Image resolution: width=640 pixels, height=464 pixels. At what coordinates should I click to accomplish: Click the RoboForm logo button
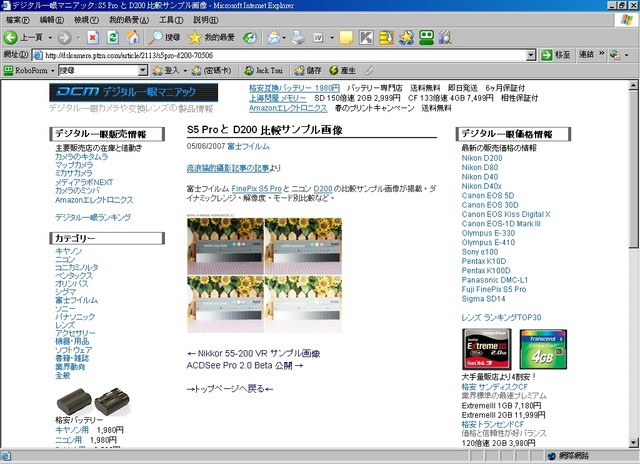[x=25, y=71]
